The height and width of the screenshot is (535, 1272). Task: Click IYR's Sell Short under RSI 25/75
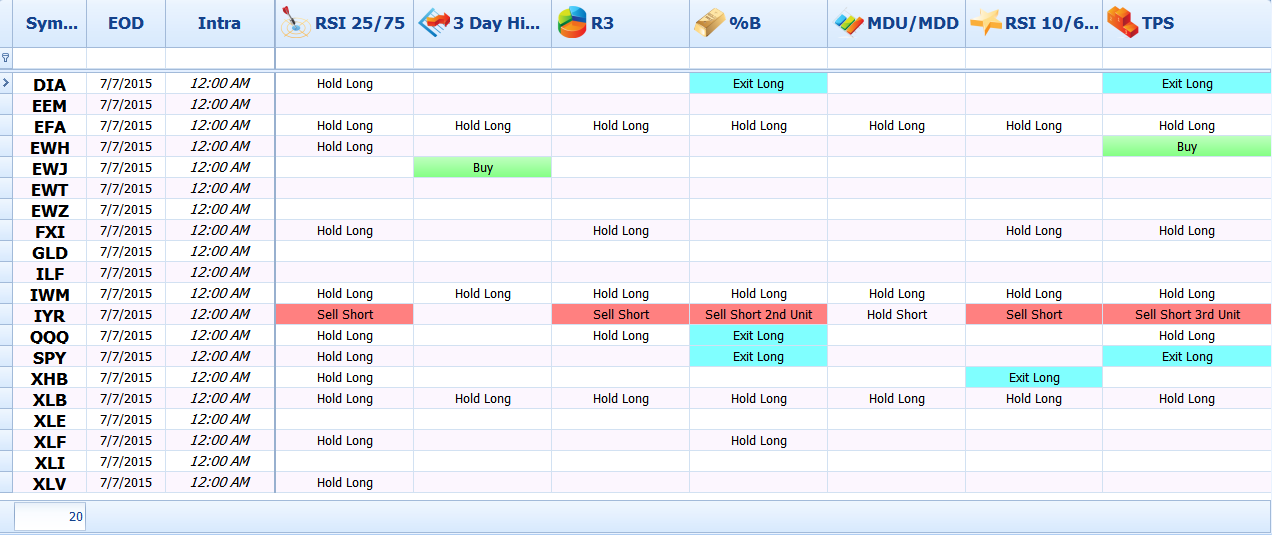[x=345, y=315]
